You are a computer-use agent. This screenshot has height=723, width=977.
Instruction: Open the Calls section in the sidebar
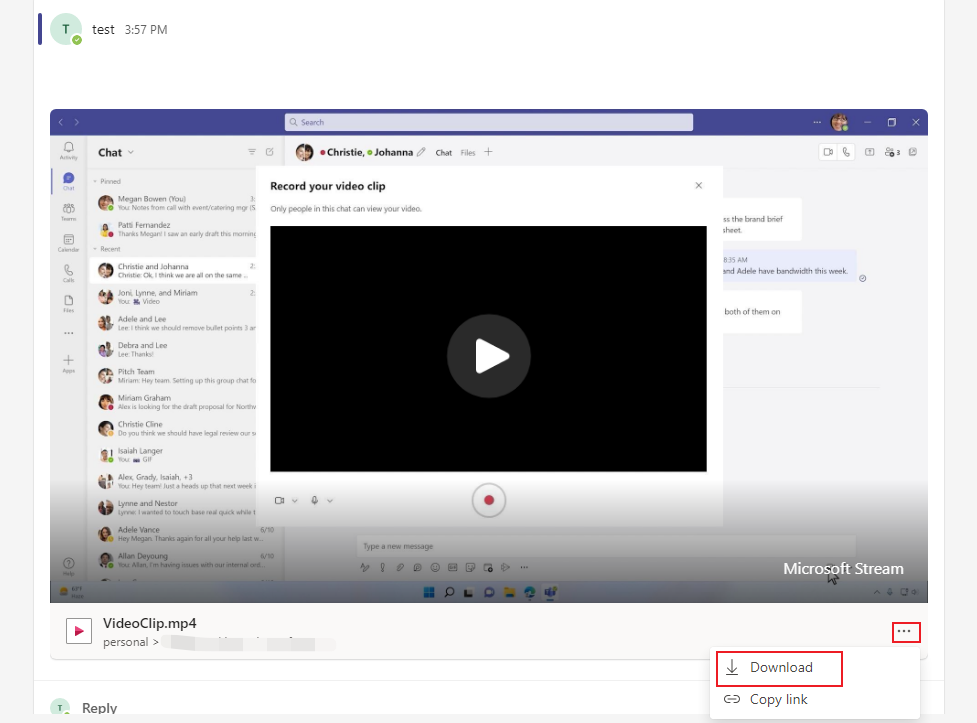click(x=68, y=270)
